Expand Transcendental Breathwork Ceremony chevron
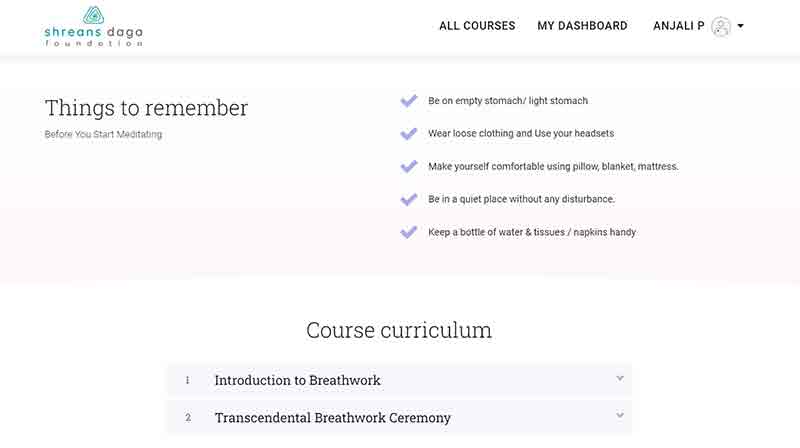Viewport: 800px width, 448px height. 620,415
